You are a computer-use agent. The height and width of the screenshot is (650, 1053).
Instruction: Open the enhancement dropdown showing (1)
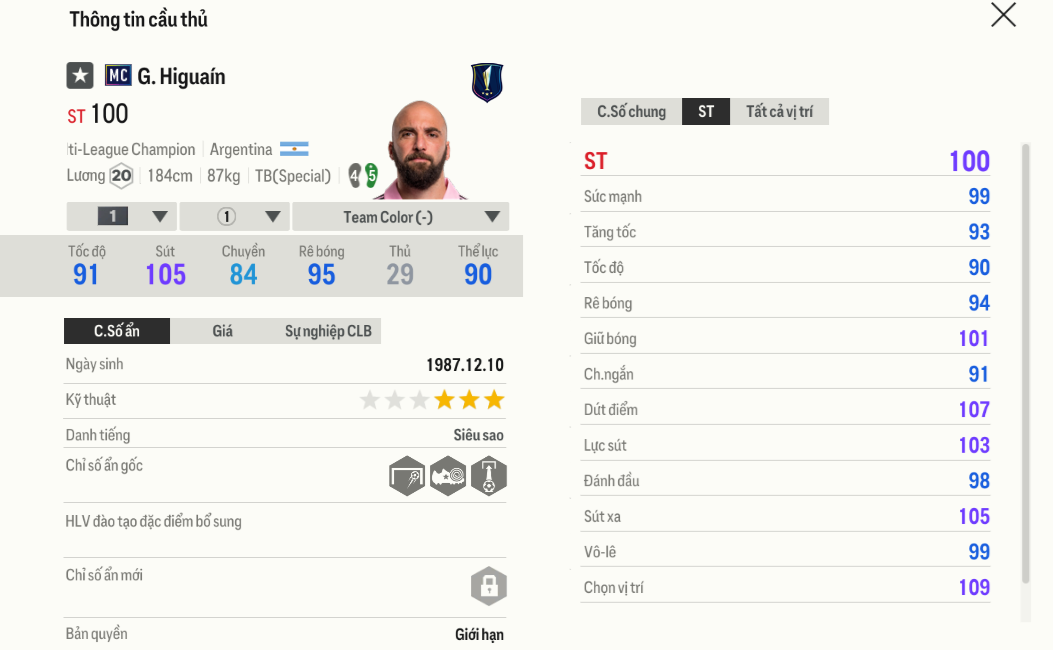click(232, 216)
